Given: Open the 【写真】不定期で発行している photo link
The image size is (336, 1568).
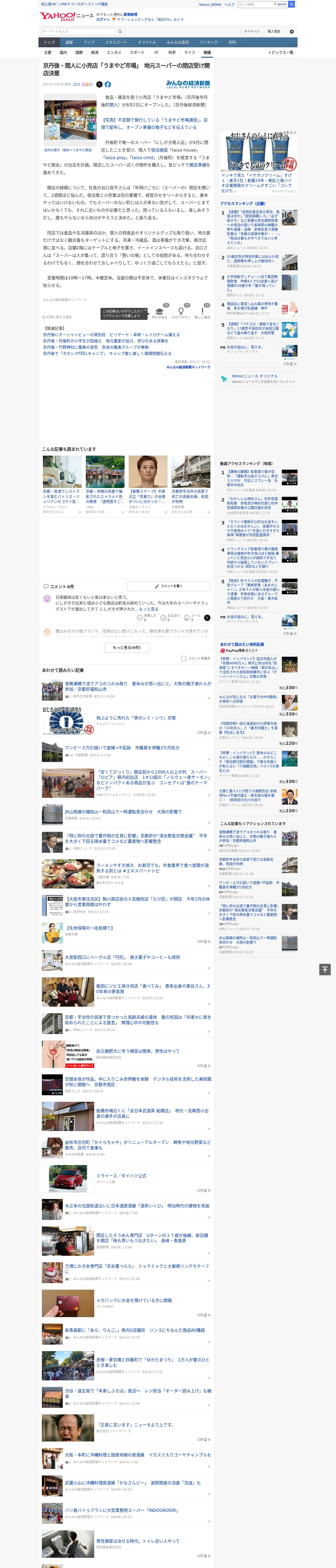Looking at the screenshot, I should [154, 124].
